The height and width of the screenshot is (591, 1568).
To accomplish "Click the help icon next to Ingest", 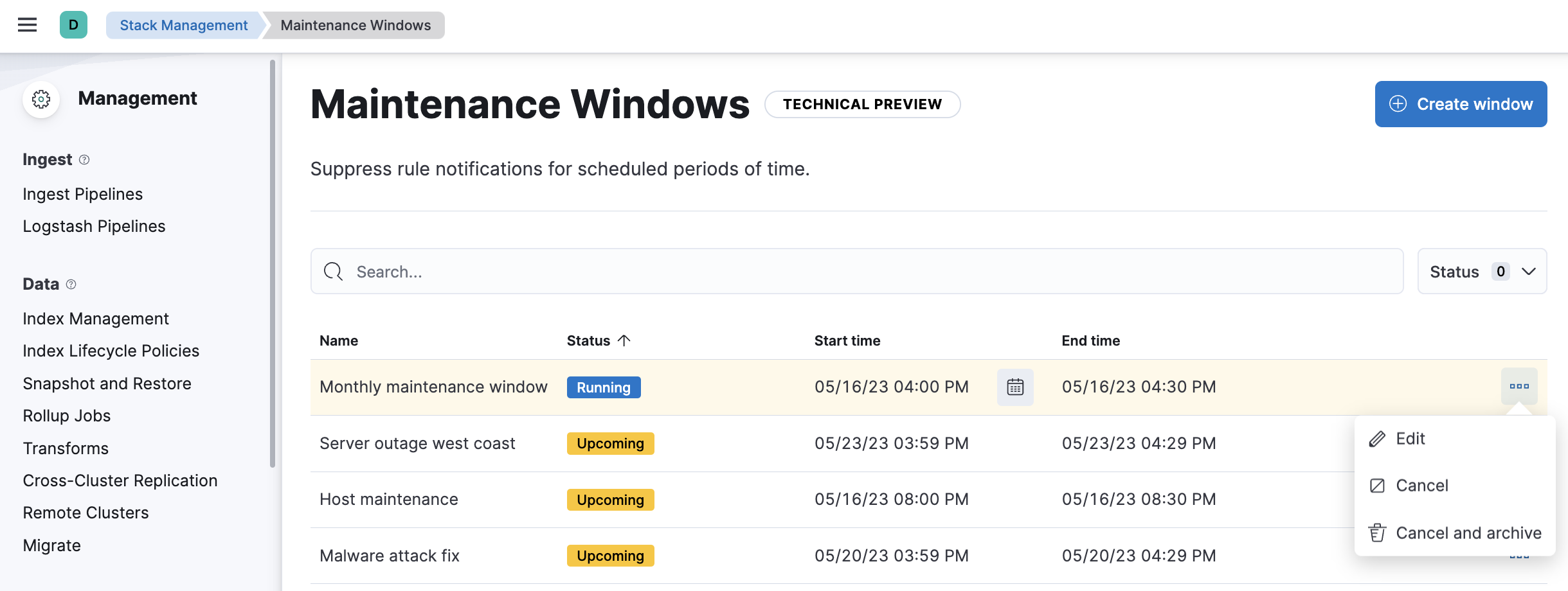I will coord(84,159).
